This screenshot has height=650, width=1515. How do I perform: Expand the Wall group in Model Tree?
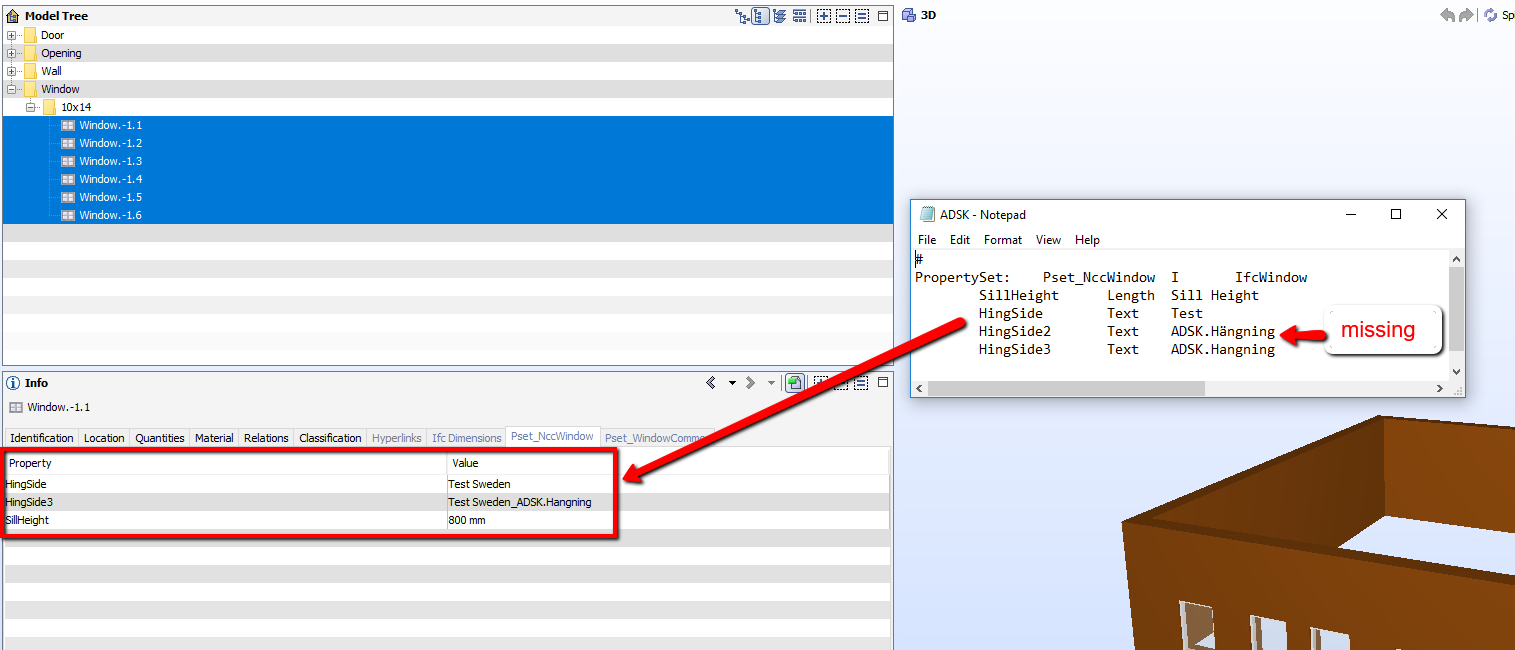coord(11,70)
